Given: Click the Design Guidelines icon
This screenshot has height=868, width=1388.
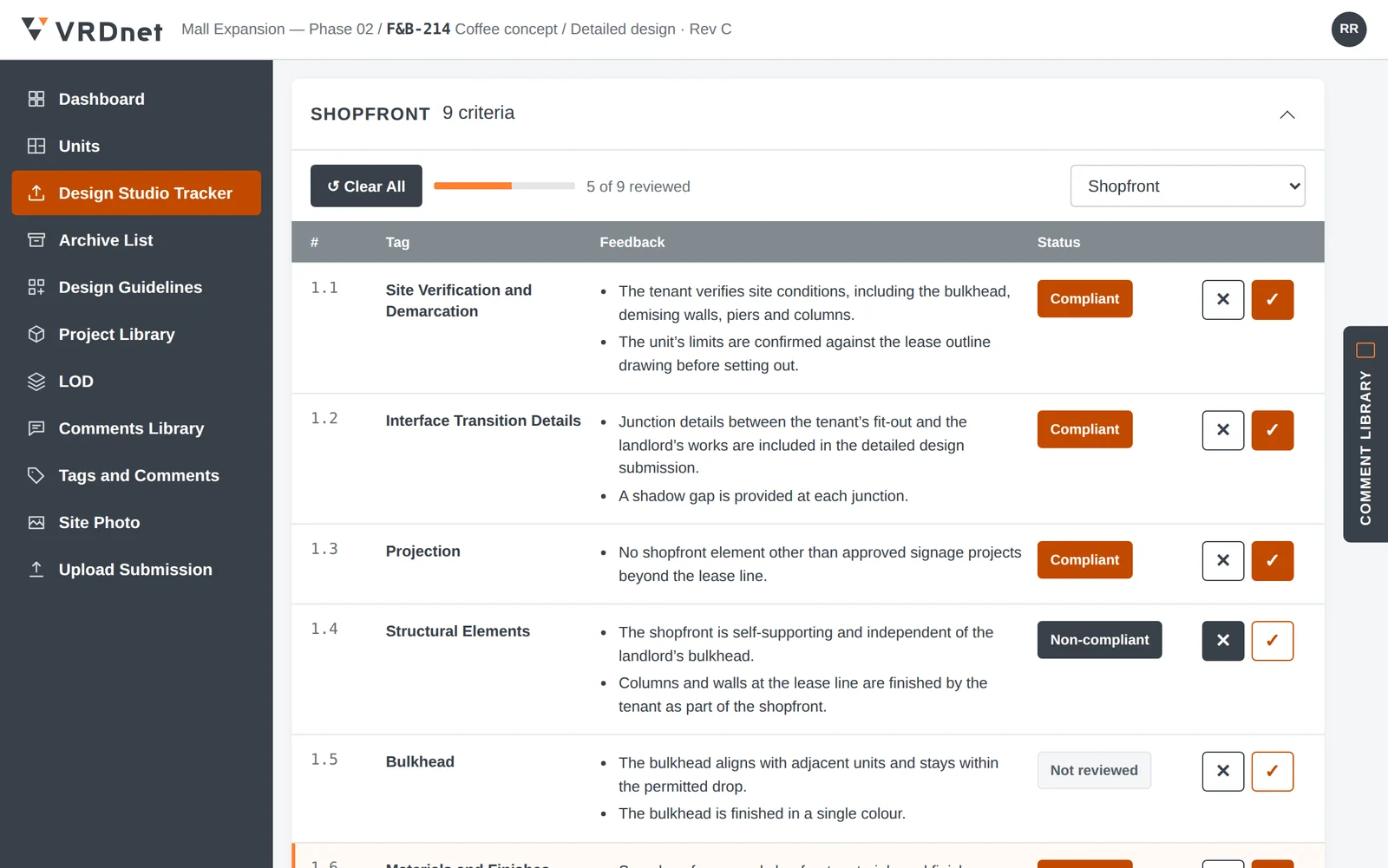Looking at the screenshot, I should (x=36, y=287).
